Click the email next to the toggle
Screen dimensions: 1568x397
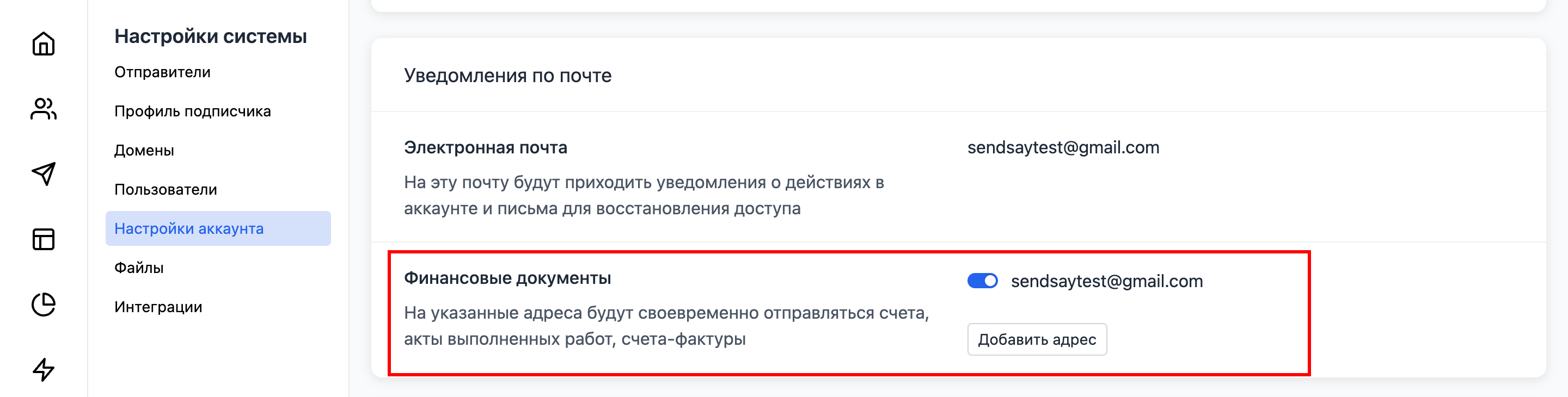click(x=1107, y=282)
